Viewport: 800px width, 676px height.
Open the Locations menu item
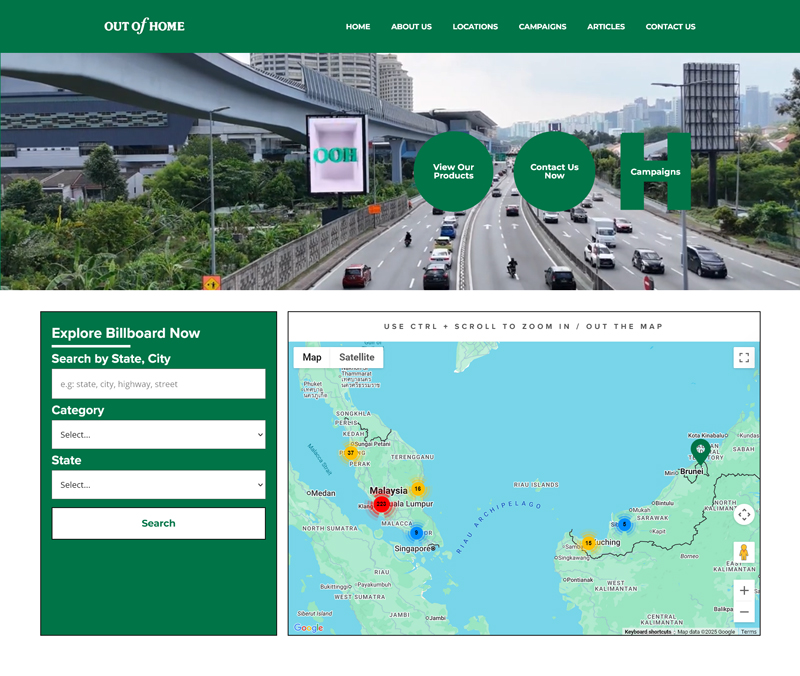(475, 27)
